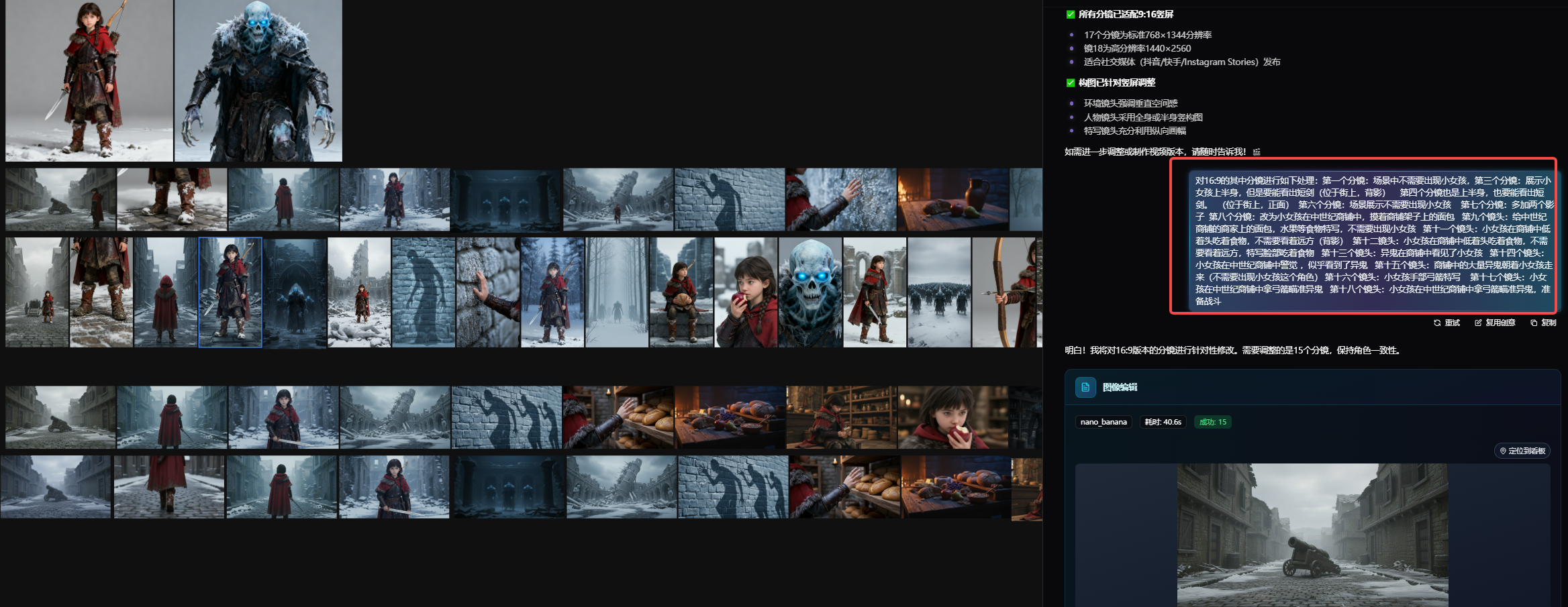The height and width of the screenshot is (607, 1568).
Task: Click the 复用创意 reuse idea button
Action: pyautogui.click(x=1495, y=323)
